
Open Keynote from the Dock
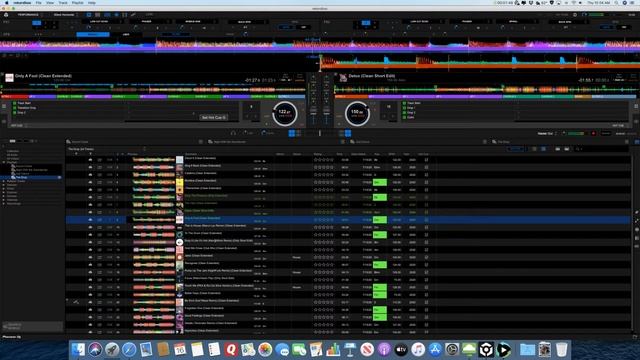coord(350,350)
